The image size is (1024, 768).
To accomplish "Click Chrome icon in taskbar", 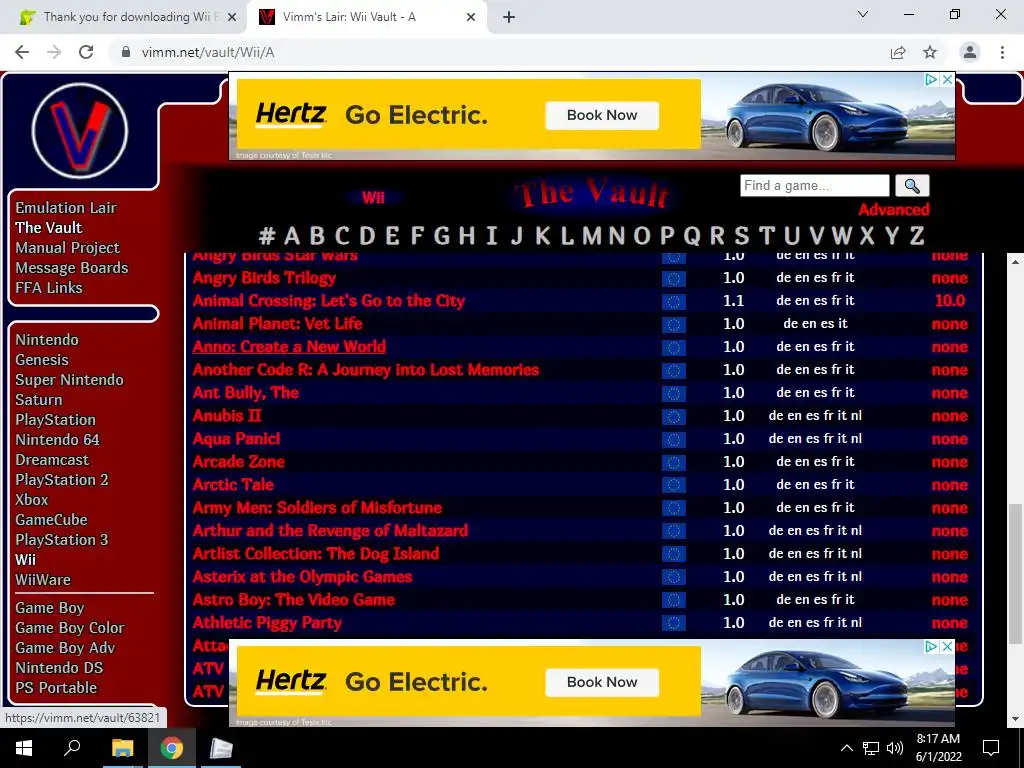I will pos(172,748).
